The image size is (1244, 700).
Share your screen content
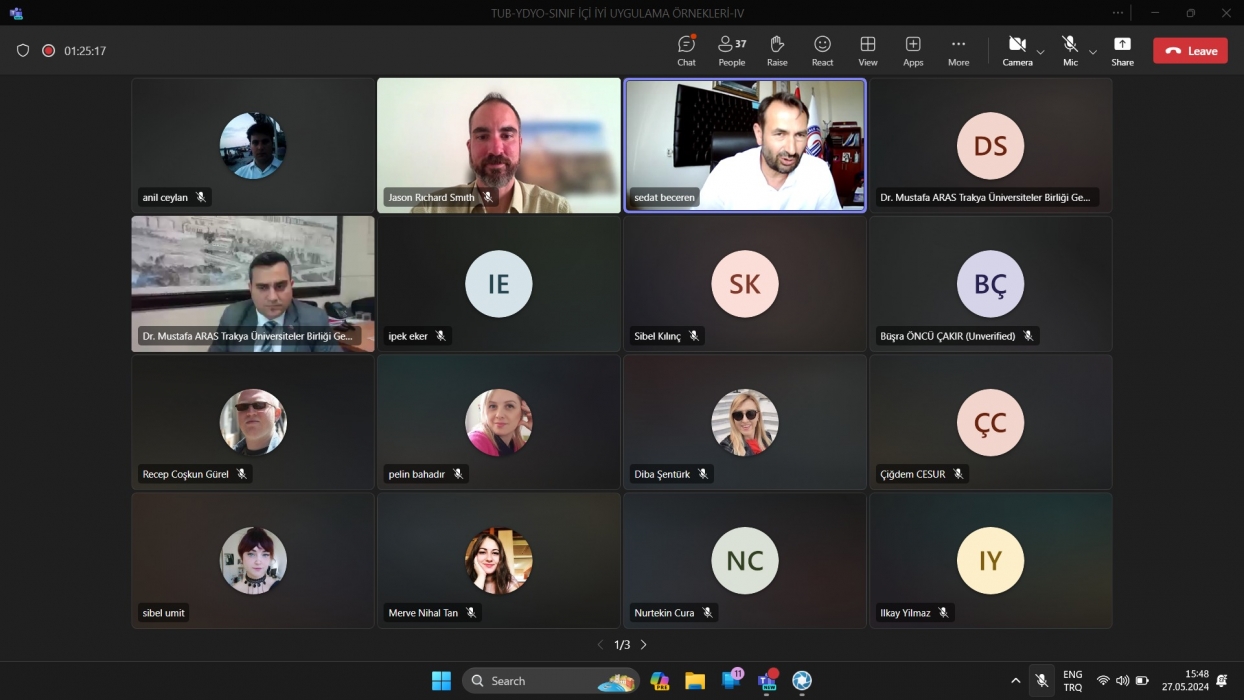1122,50
